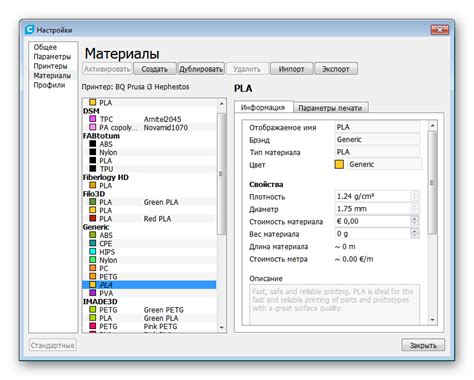Select Generic ABS material

tap(149, 235)
